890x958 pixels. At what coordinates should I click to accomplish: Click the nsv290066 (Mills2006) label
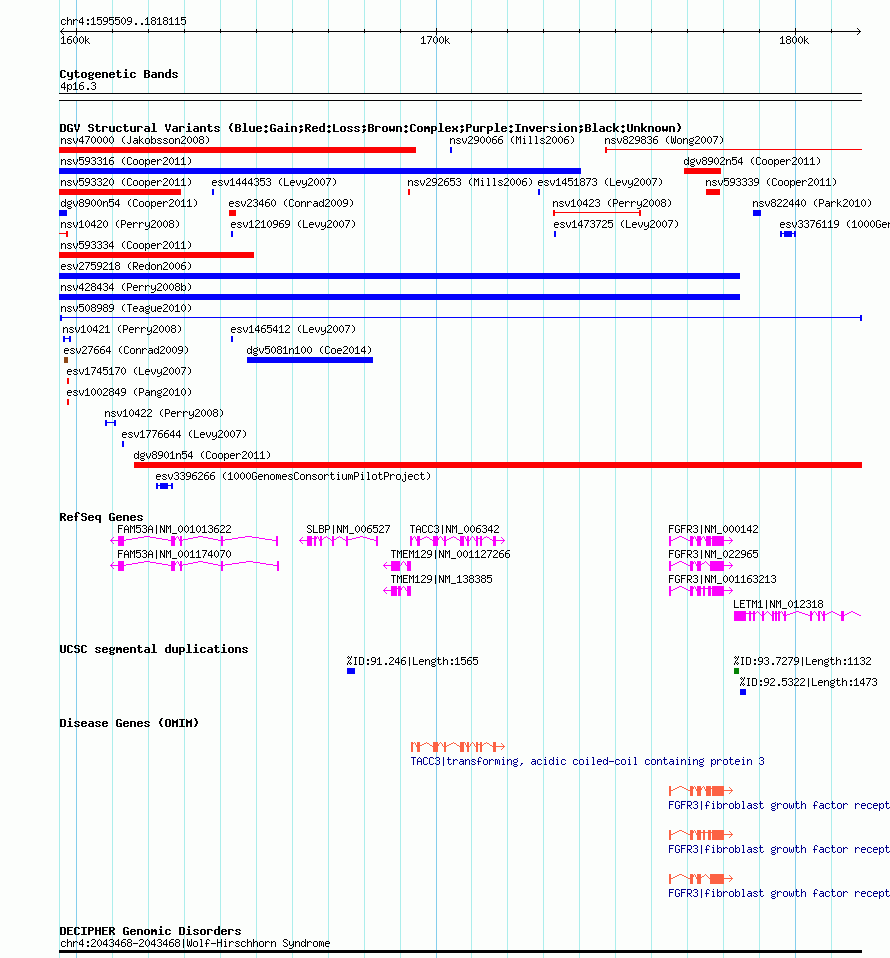pos(512,141)
